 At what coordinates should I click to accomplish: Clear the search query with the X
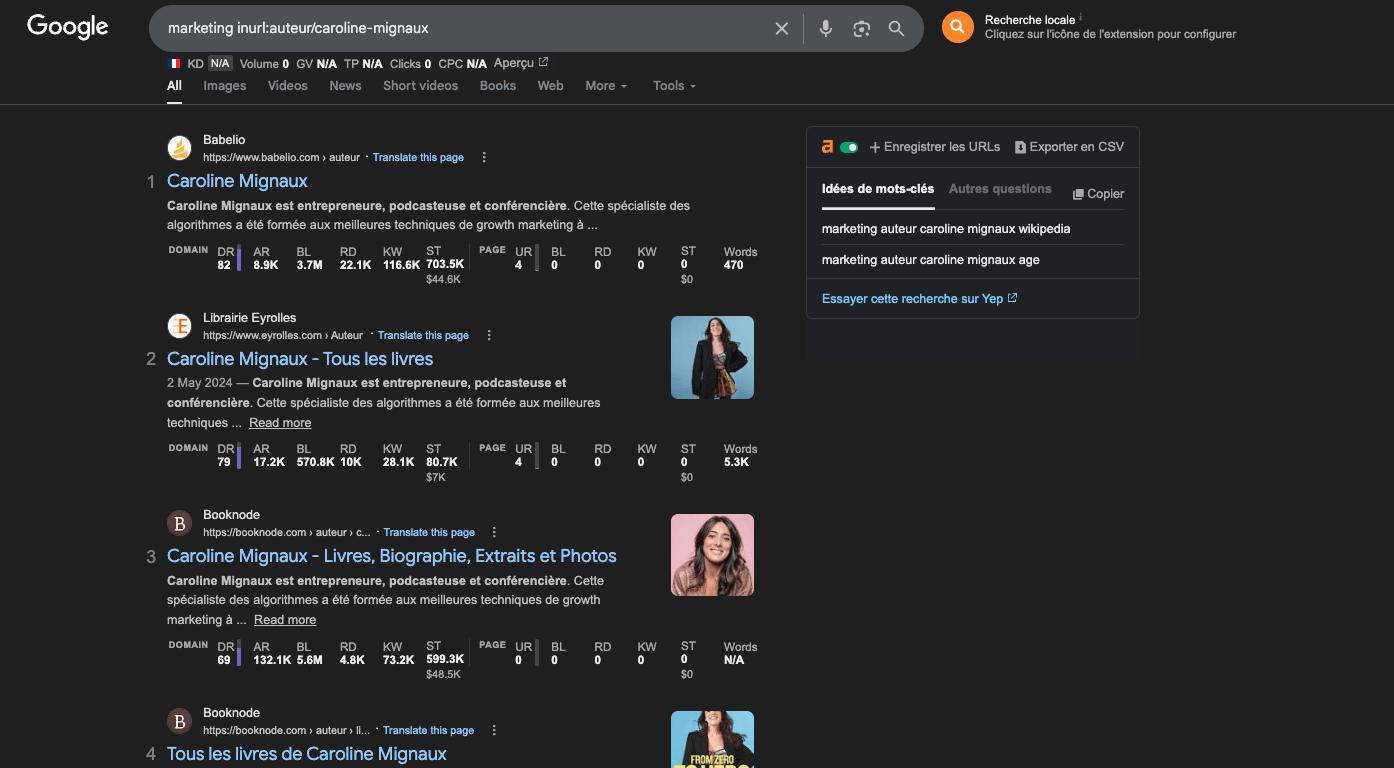(781, 28)
